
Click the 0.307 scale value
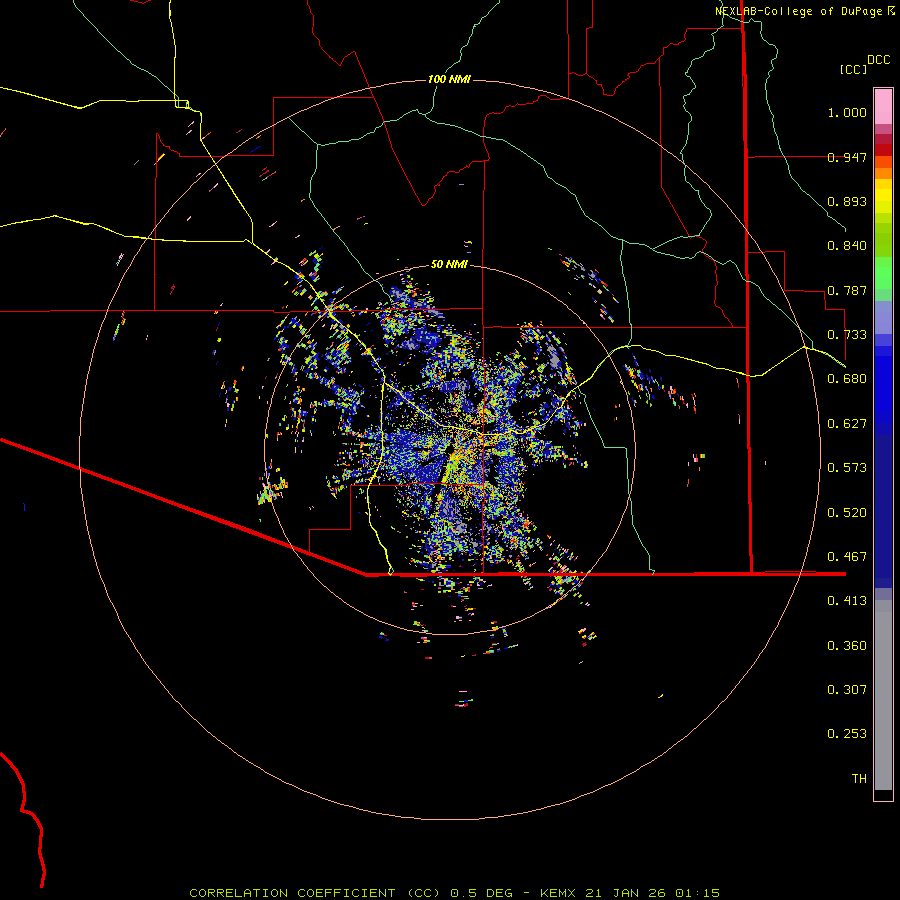(847, 690)
